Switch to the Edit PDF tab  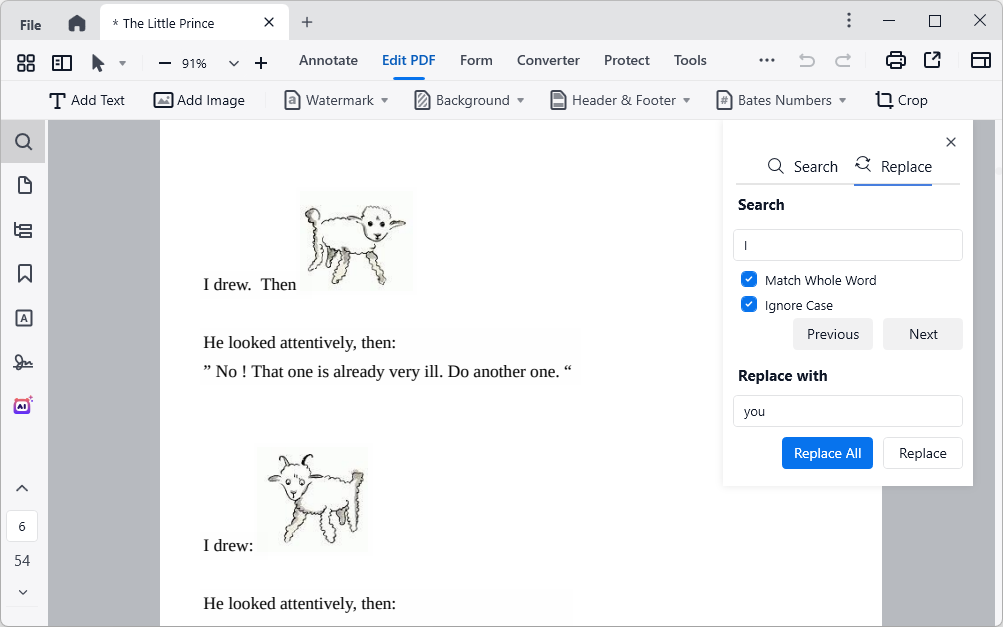point(409,60)
